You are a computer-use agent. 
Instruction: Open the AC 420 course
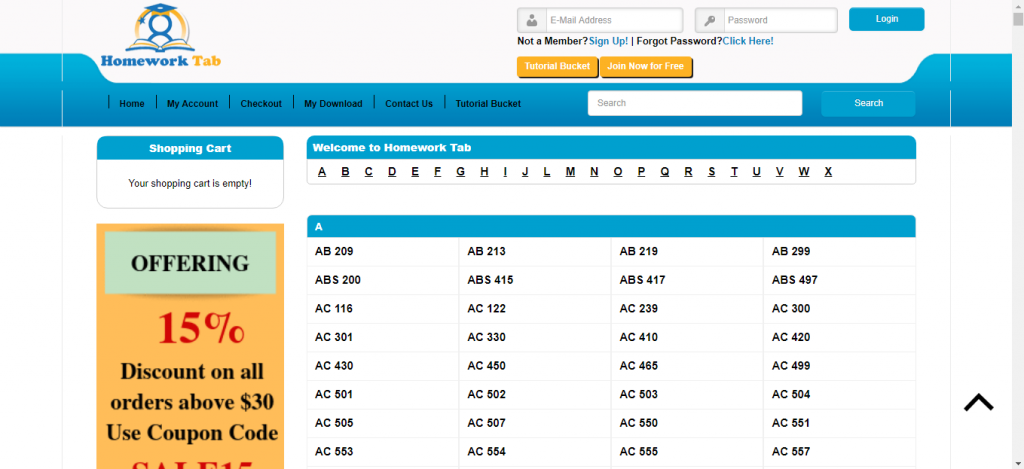click(x=791, y=338)
